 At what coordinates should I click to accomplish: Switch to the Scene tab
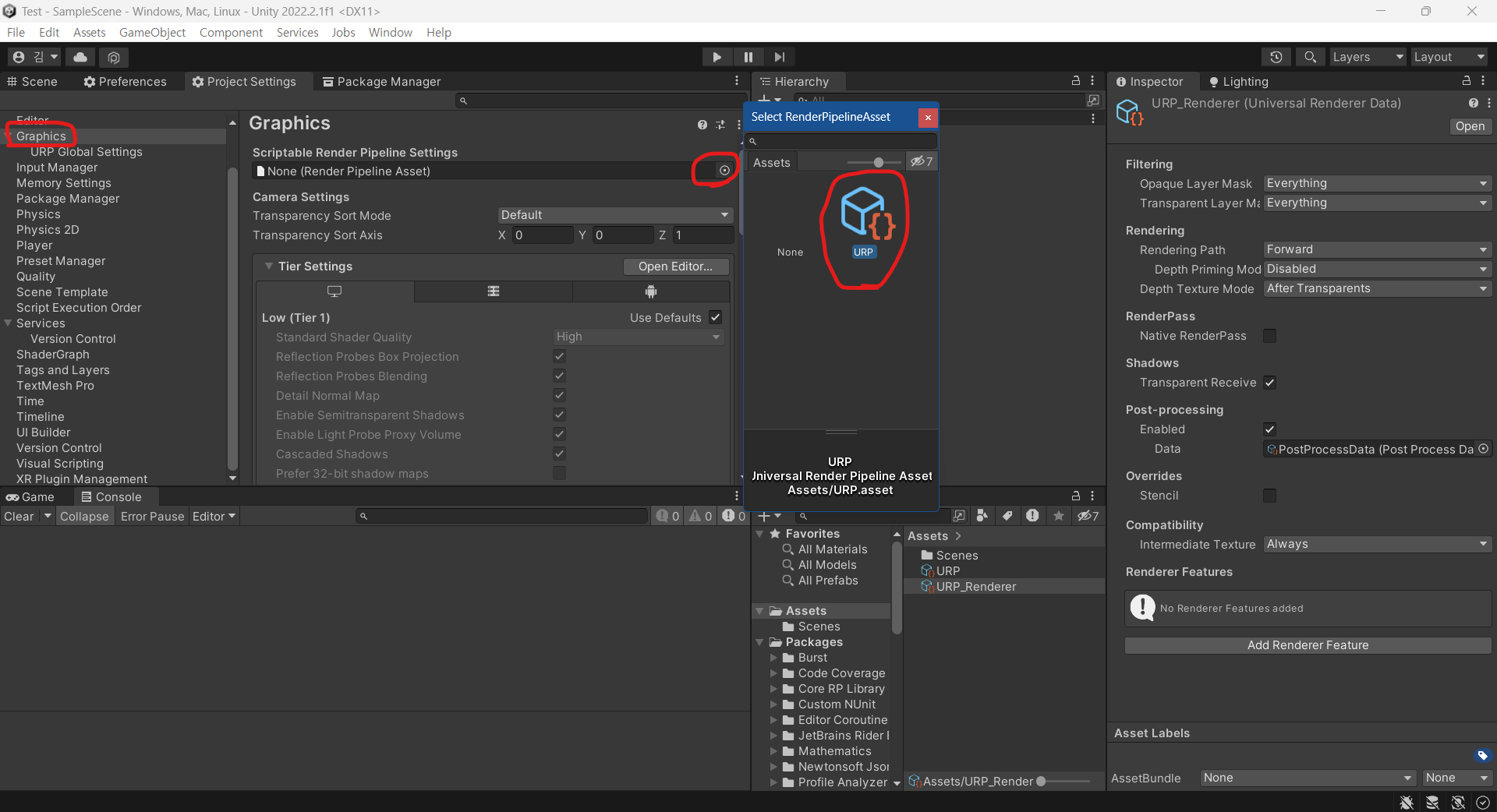32,82
